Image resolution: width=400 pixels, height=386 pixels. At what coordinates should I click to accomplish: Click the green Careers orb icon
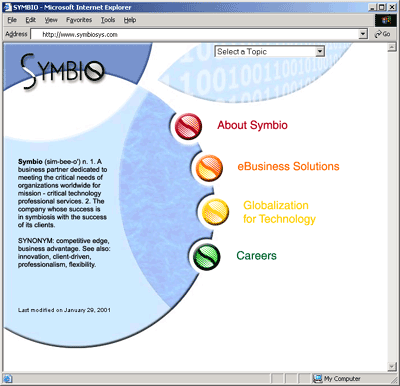pyautogui.click(x=207, y=257)
